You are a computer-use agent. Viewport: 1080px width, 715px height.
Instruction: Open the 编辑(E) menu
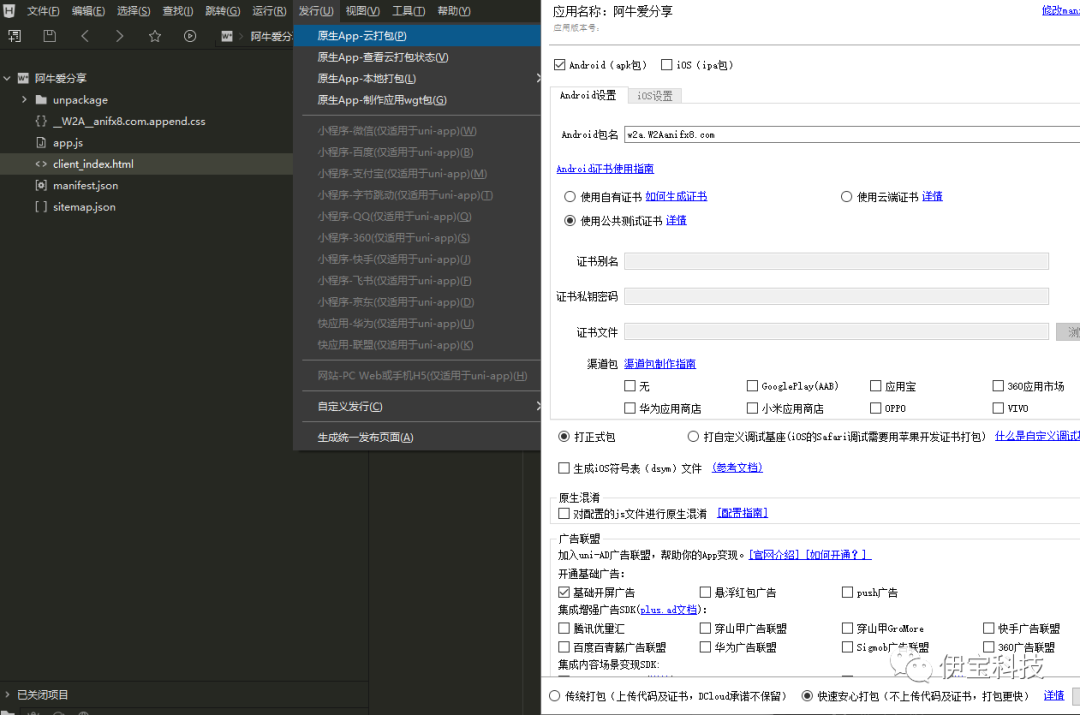point(88,11)
